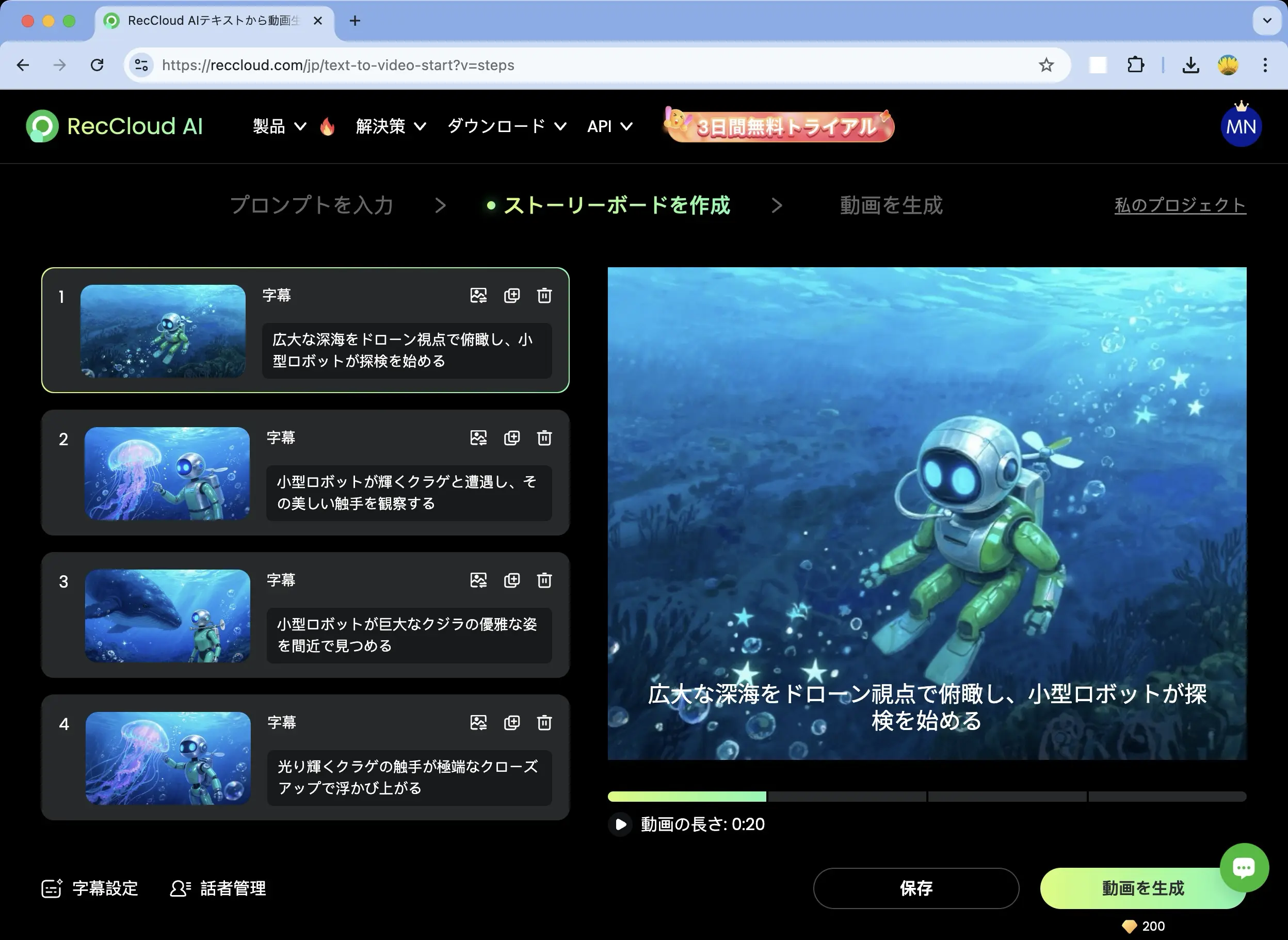Replace image of scene 3 via swap icon
The width and height of the screenshot is (1288, 940).
point(479,580)
